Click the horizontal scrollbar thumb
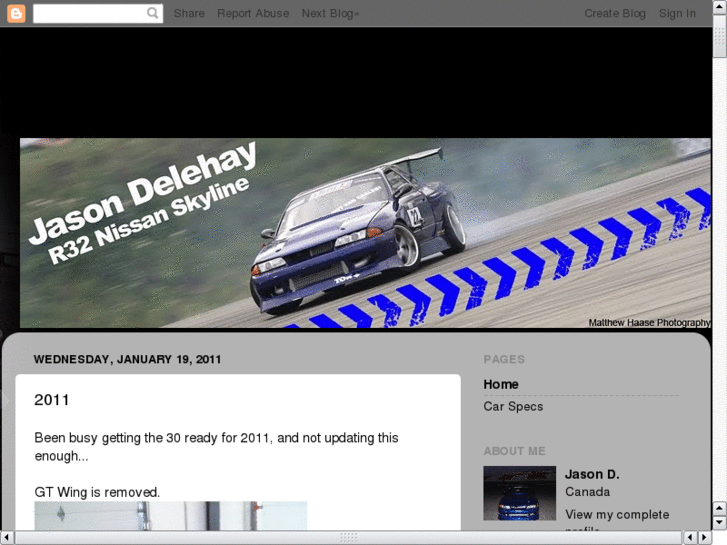This screenshot has width=727, height=545. tap(349, 538)
